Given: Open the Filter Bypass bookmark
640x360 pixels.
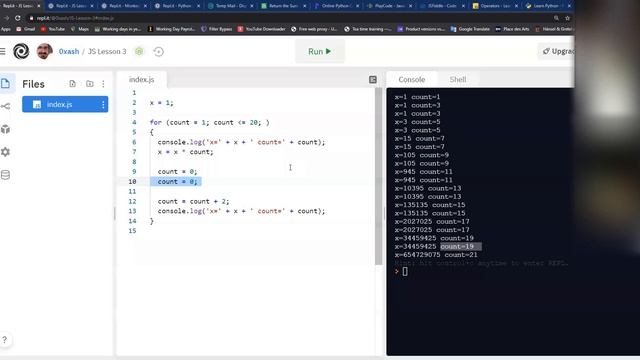Looking at the screenshot, I should pyautogui.click(x=216, y=29).
